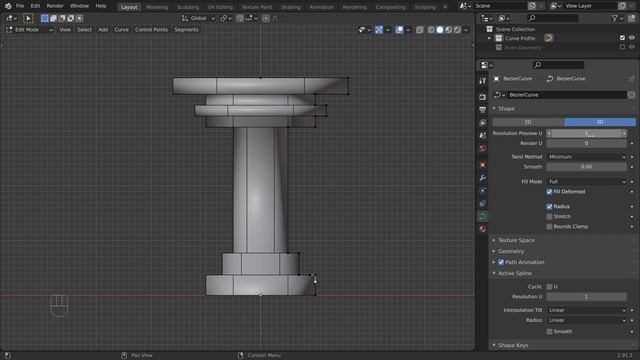Switch to the Modeling workspace tab

[x=157, y=7]
